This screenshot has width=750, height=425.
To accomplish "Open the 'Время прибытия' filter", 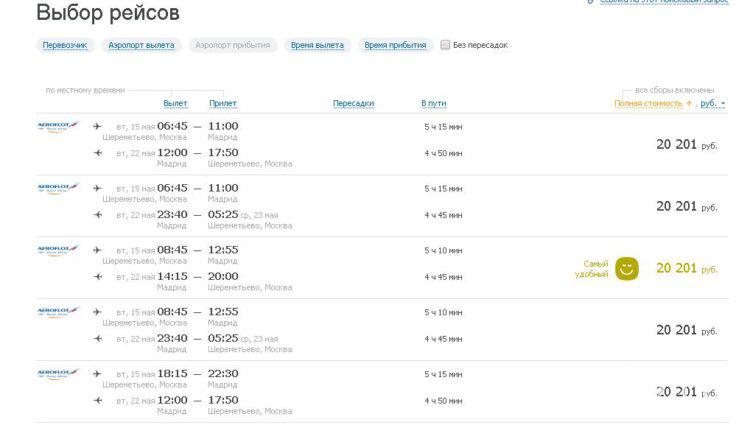I will click(x=395, y=45).
